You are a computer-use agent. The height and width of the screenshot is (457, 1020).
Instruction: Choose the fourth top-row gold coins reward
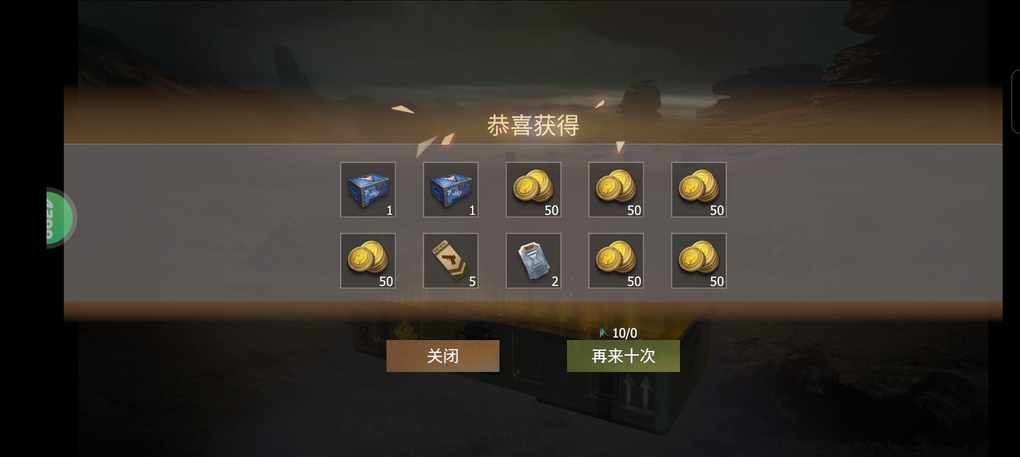pyautogui.click(x=616, y=189)
